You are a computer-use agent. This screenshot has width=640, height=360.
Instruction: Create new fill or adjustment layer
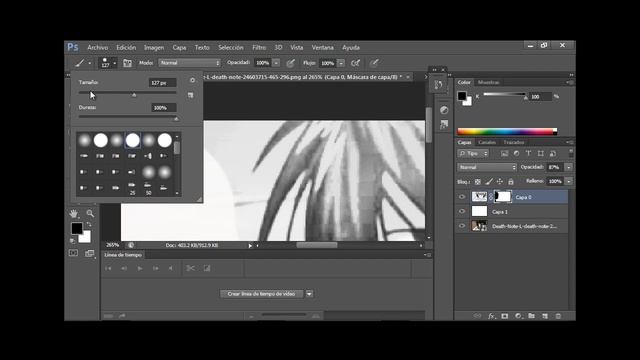pyautogui.click(x=518, y=316)
